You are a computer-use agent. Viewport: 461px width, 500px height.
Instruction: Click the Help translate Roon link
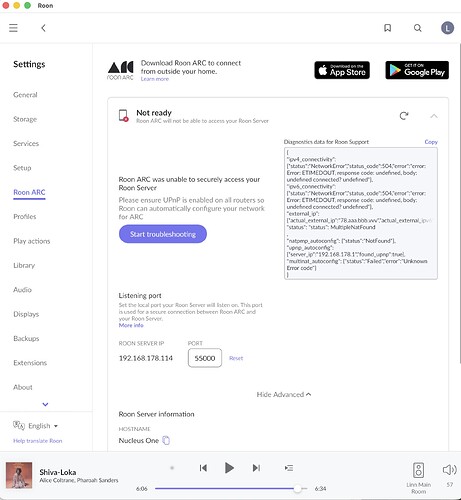38,441
